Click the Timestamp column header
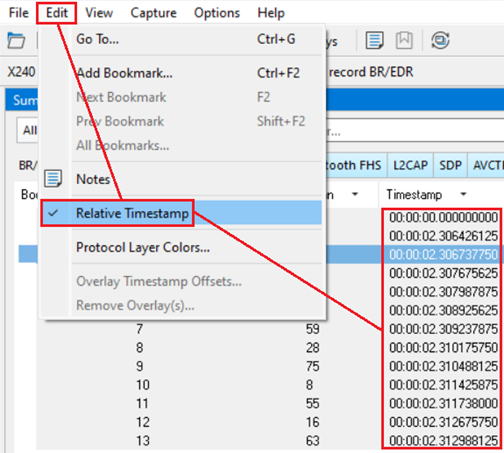This screenshot has height=453, width=504. click(x=414, y=194)
